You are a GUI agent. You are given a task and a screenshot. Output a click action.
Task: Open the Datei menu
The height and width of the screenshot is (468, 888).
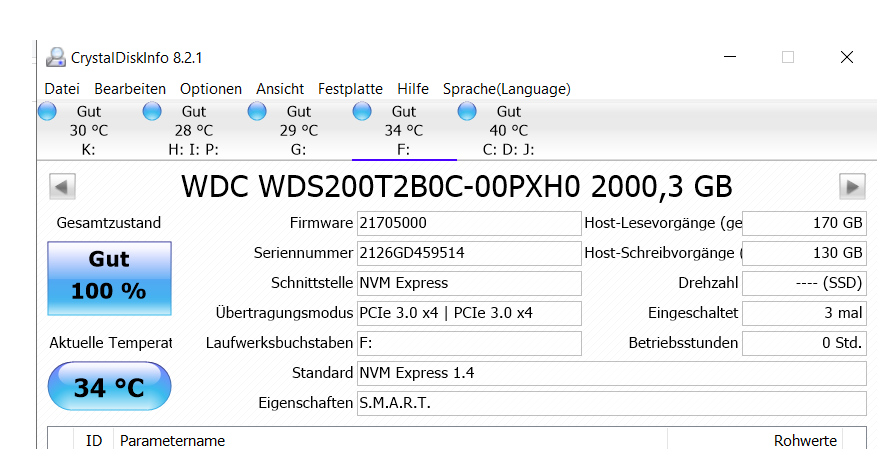[62, 89]
